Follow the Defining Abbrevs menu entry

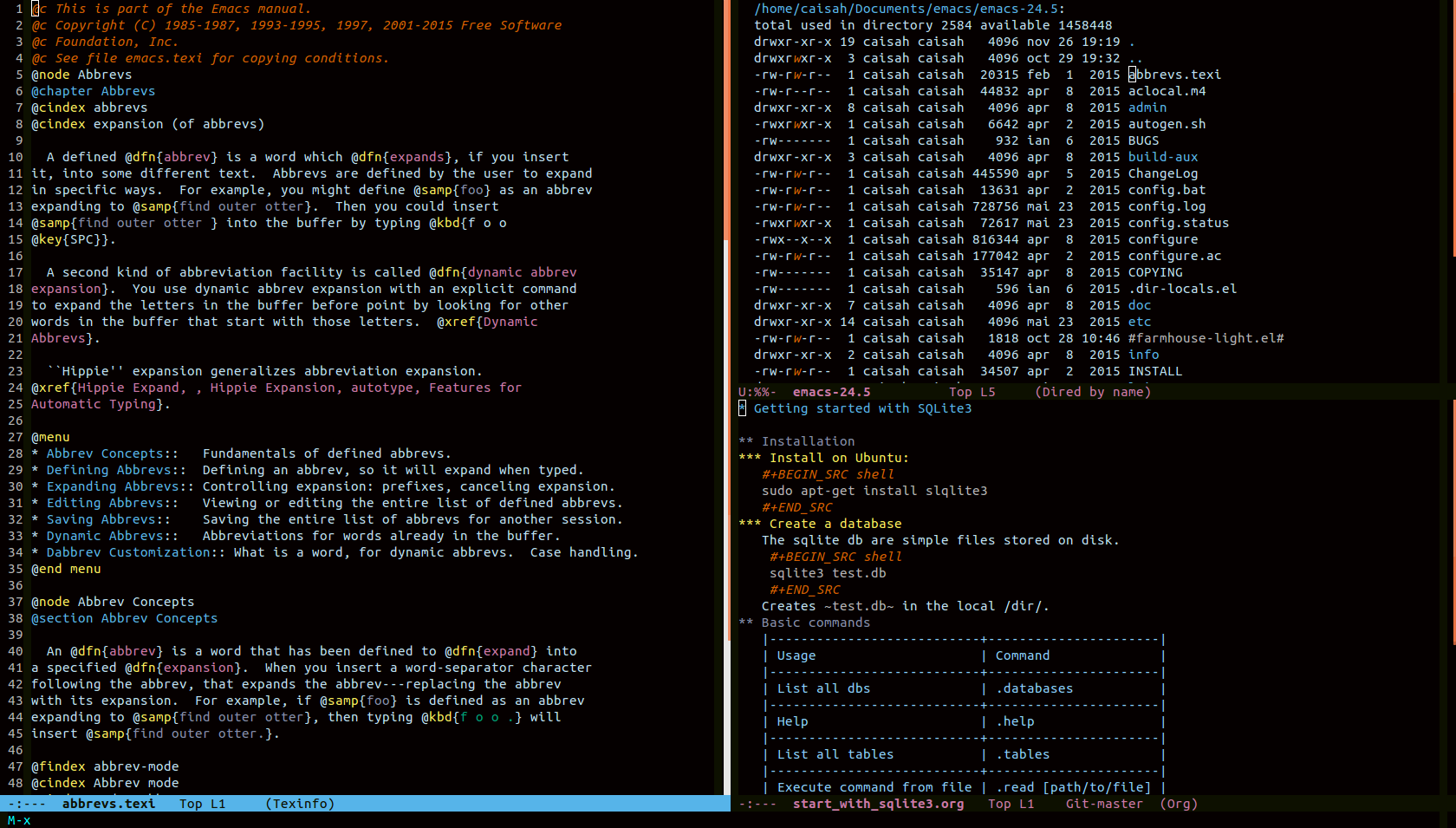(x=108, y=470)
